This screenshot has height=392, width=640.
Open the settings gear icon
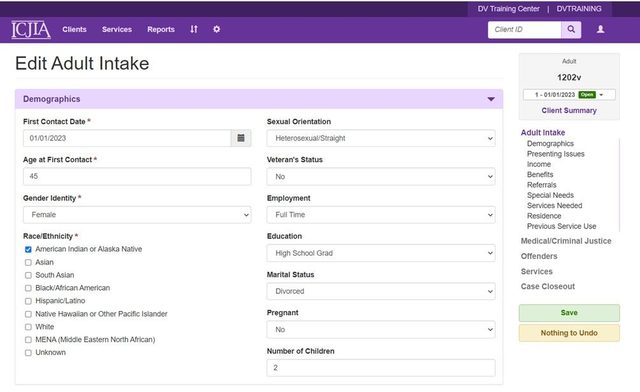[217, 29]
